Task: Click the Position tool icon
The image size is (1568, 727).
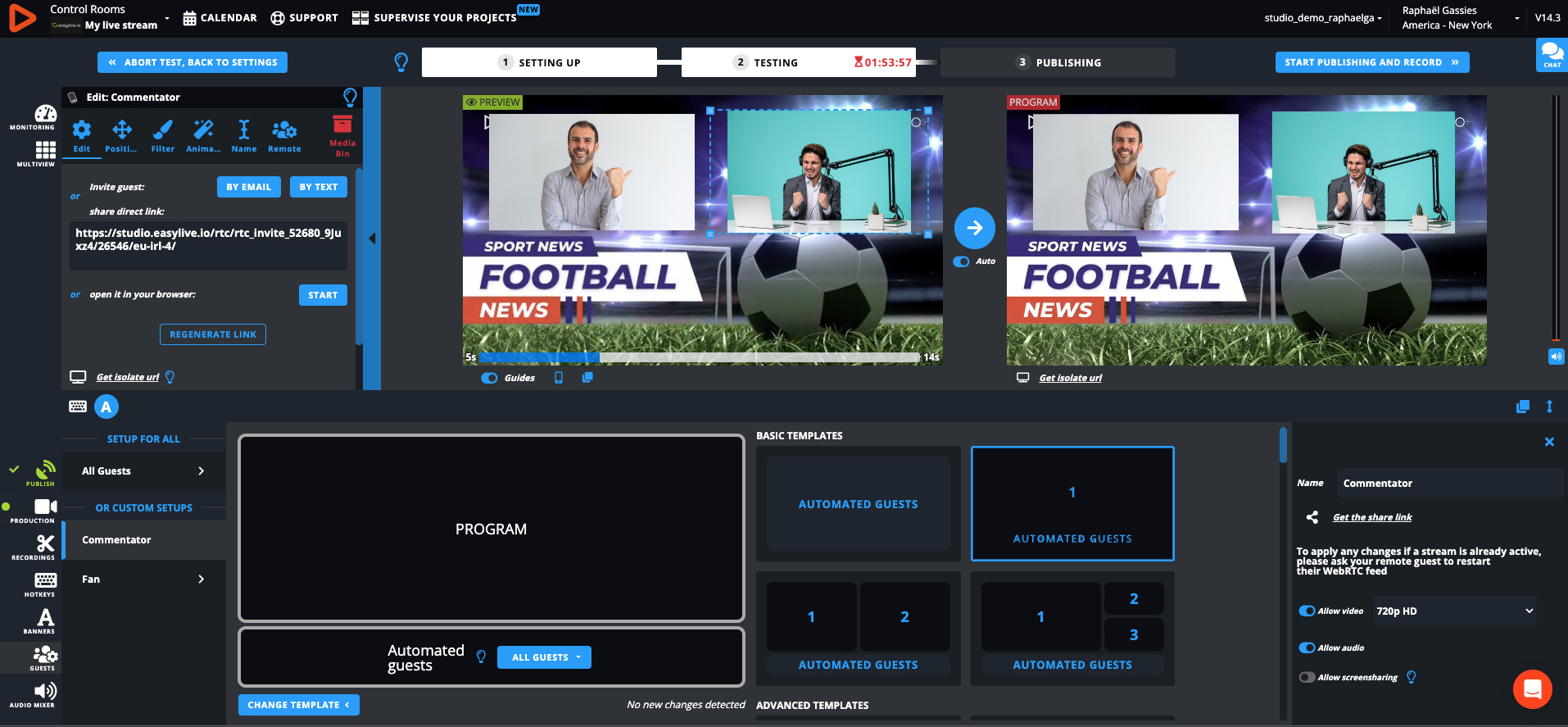Action: click(121, 135)
